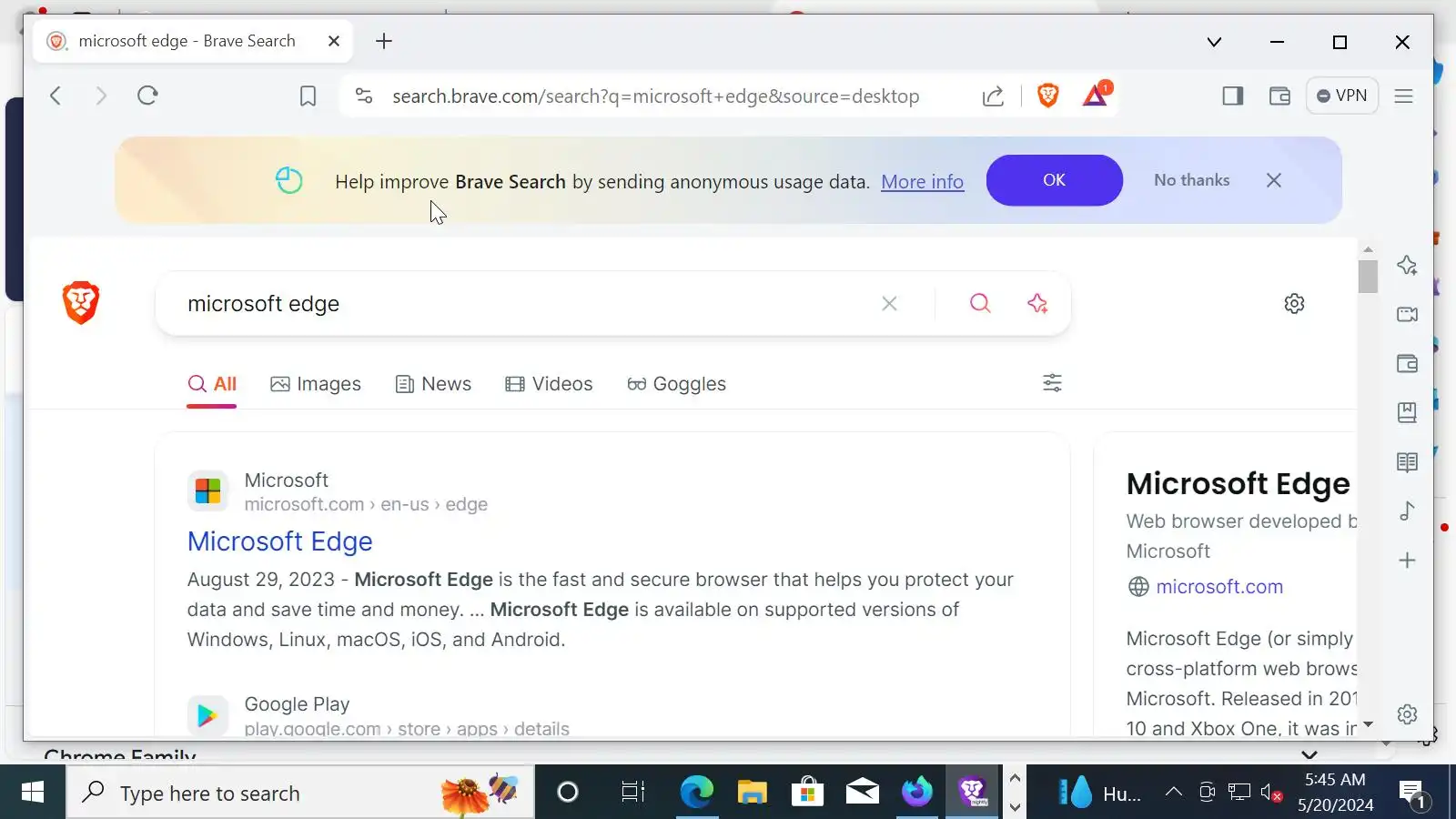The height and width of the screenshot is (819, 1456).
Task: Open Brave Talk camera icon in sidebar
Action: 1407,315
